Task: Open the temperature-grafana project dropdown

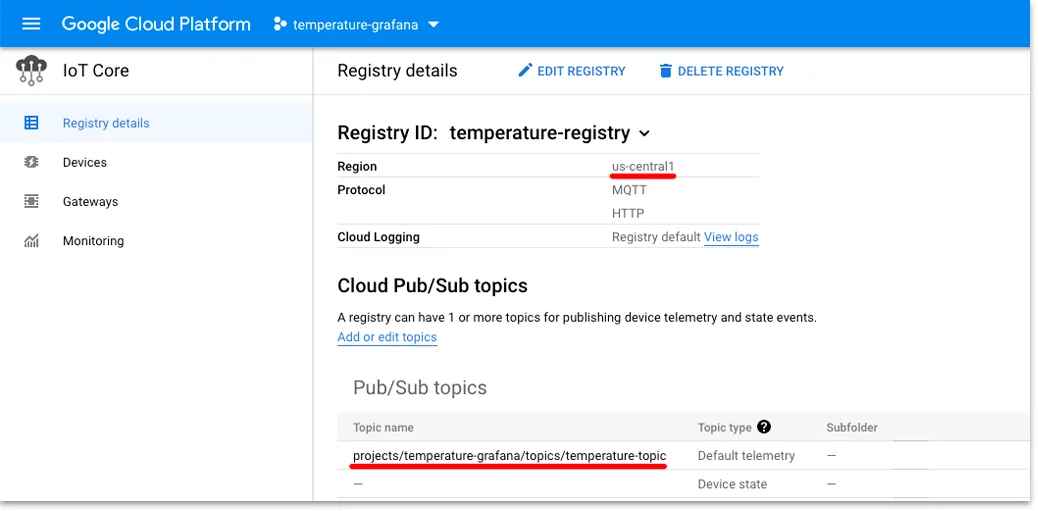Action: pyautogui.click(x=356, y=24)
